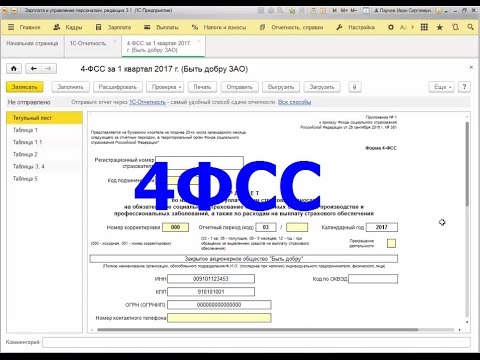Click the КПП field
The width and height of the screenshot is (480, 360).
tap(211, 292)
